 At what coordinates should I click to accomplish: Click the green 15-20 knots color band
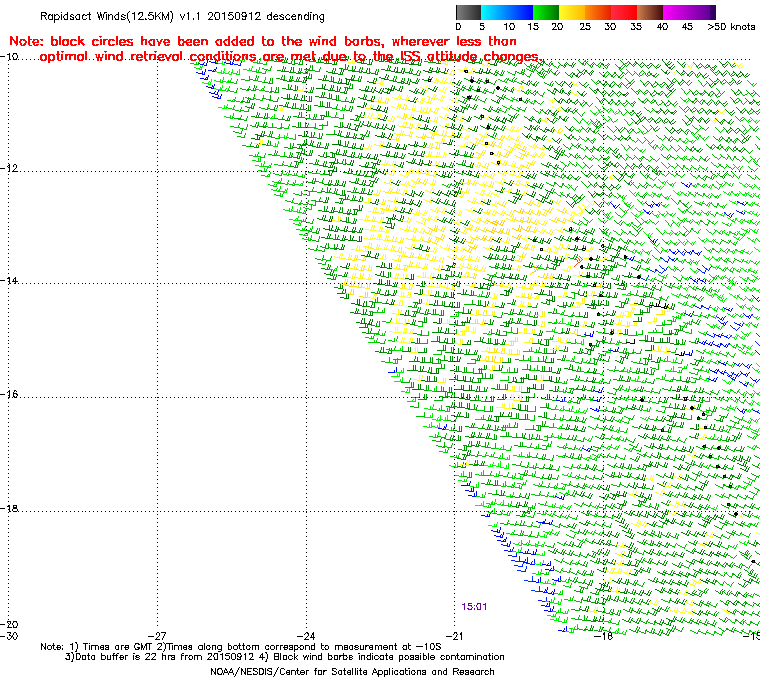[546, 12]
